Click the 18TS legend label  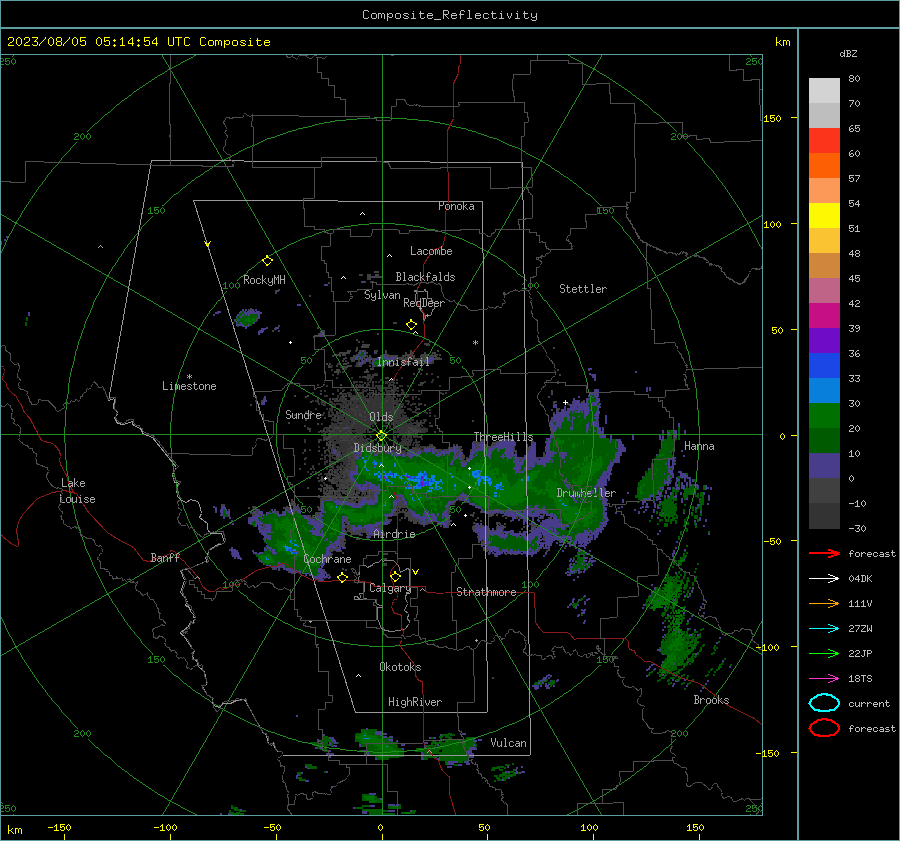860,678
